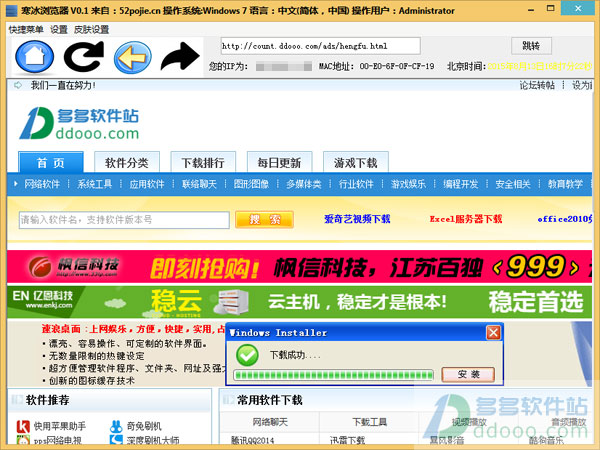Click the 下载工具 column header
Screen dimensions: 600x450
point(370,422)
